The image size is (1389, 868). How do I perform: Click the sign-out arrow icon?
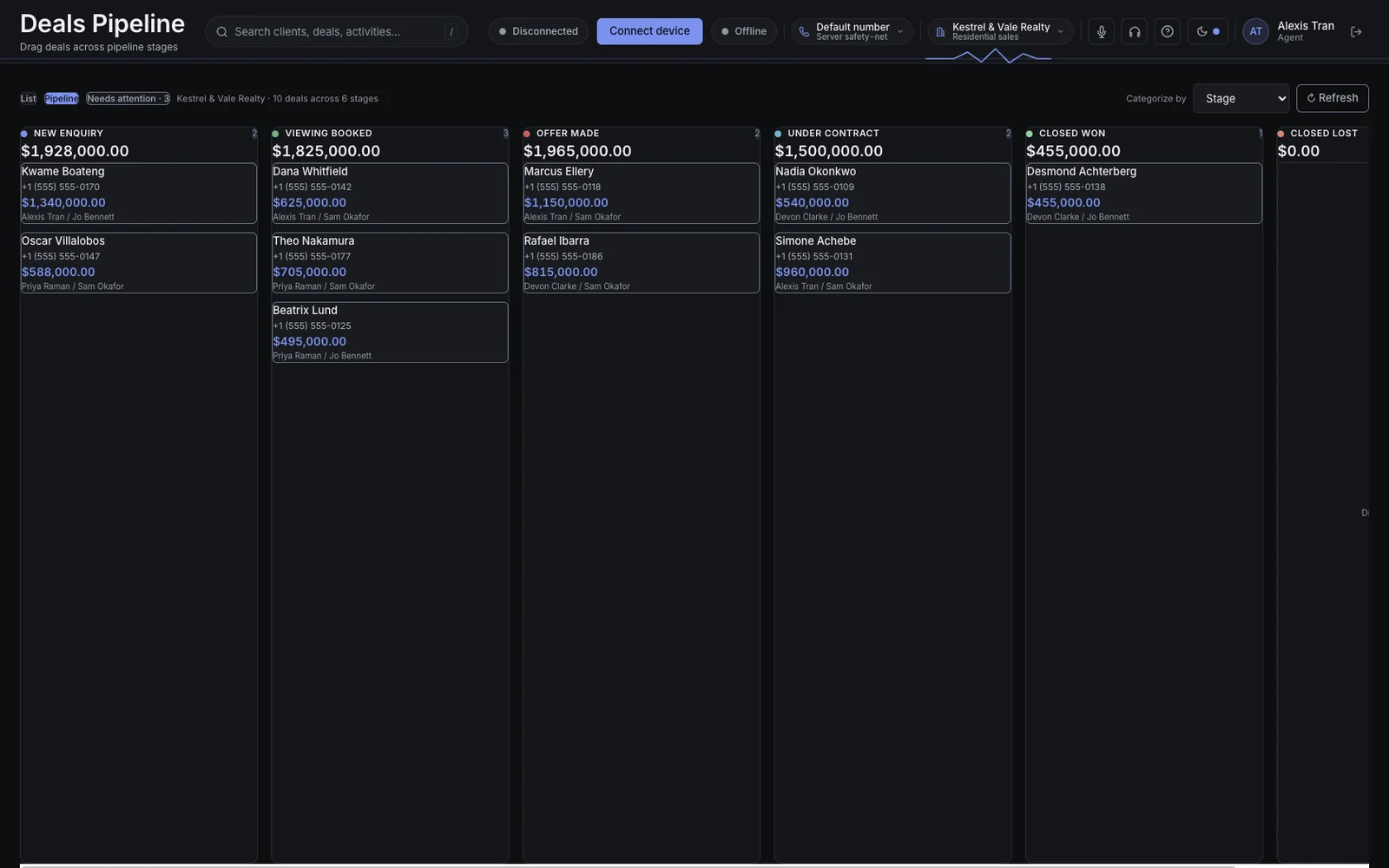click(x=1356, y=31)
